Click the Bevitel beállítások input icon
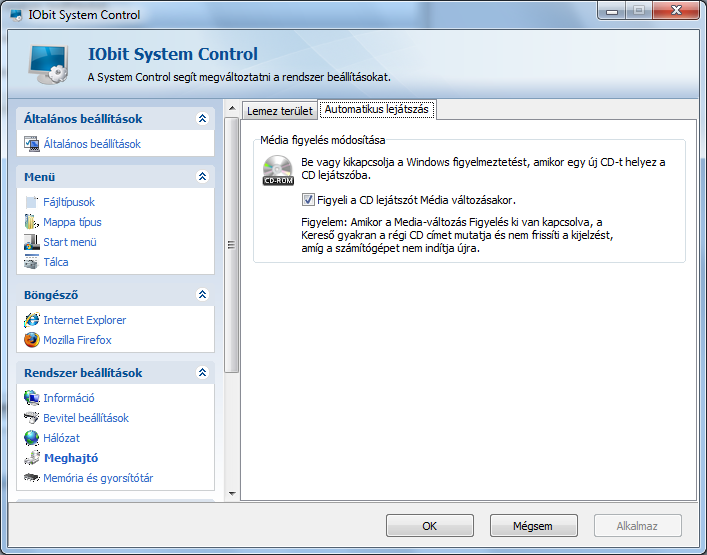707x555 pixels. point(32,418)
